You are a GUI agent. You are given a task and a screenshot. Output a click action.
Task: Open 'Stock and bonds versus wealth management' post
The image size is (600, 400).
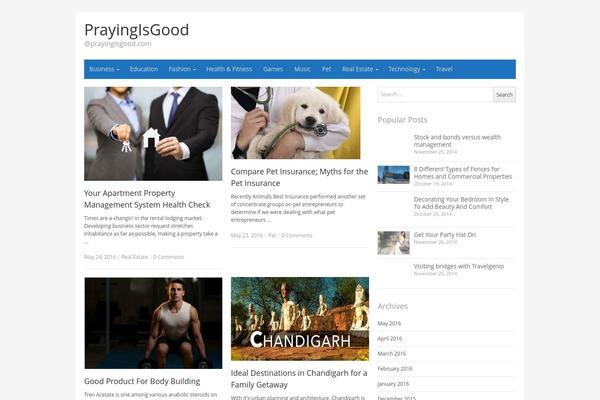[457, 141]
